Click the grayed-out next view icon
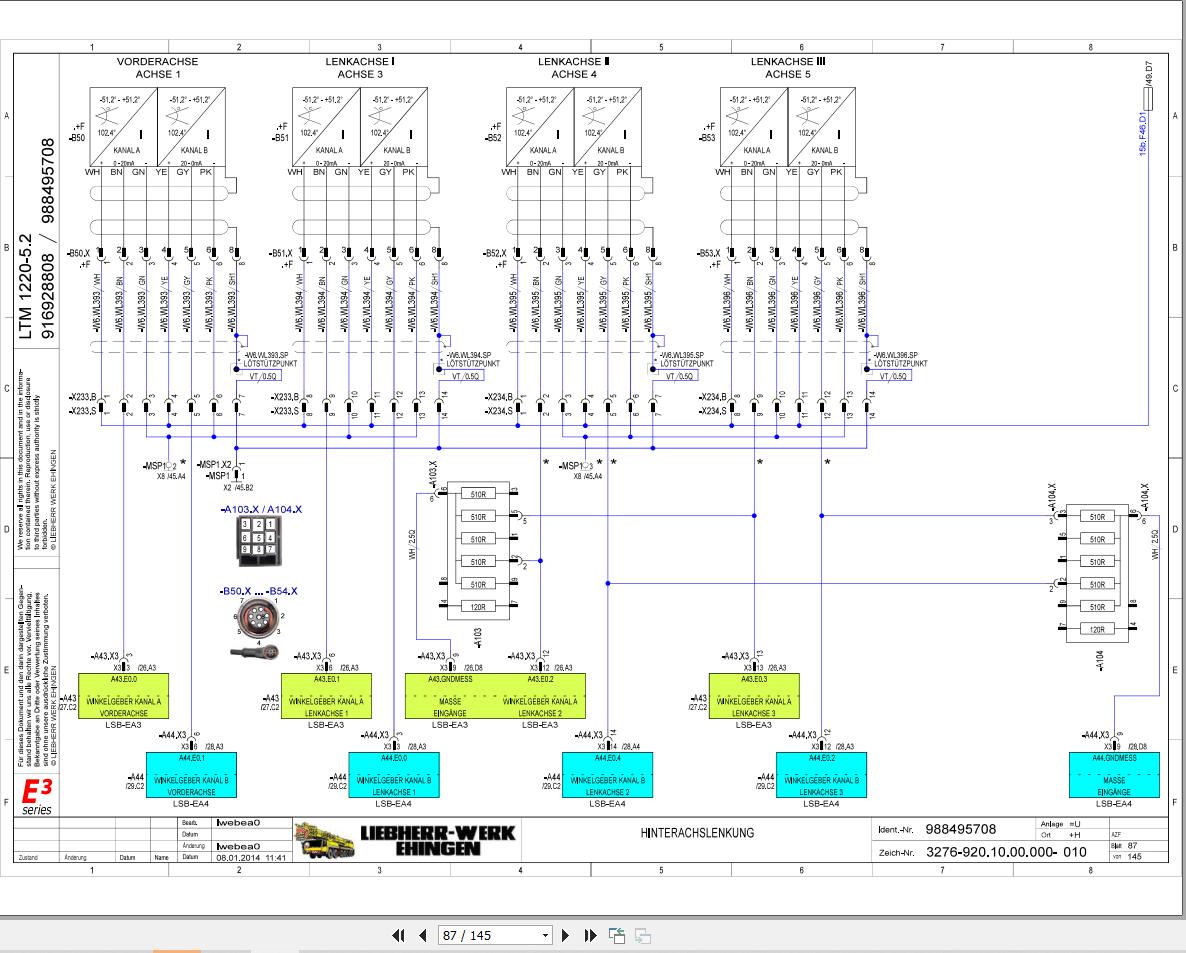This screenshot has height=953, width=1186. (643, 936)
